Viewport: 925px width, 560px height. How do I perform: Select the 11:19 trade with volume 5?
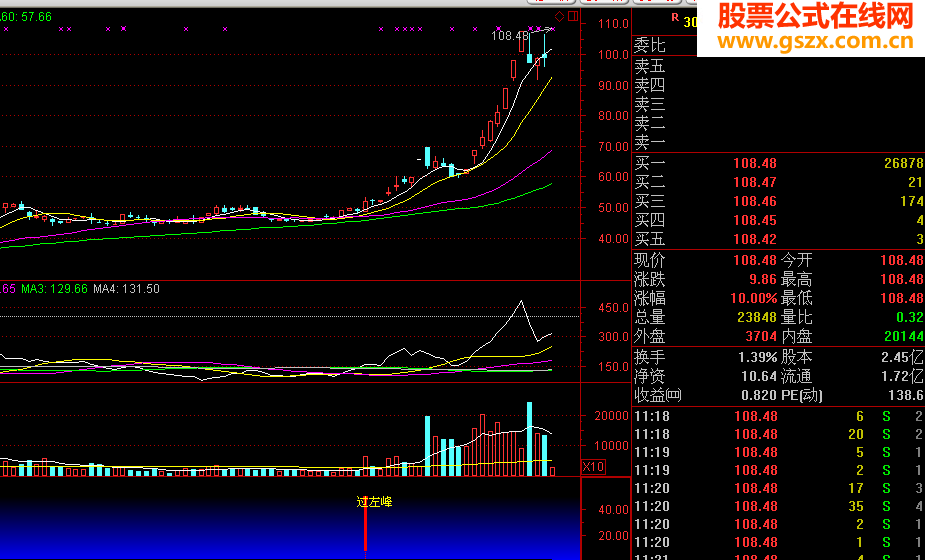[779, 452]
